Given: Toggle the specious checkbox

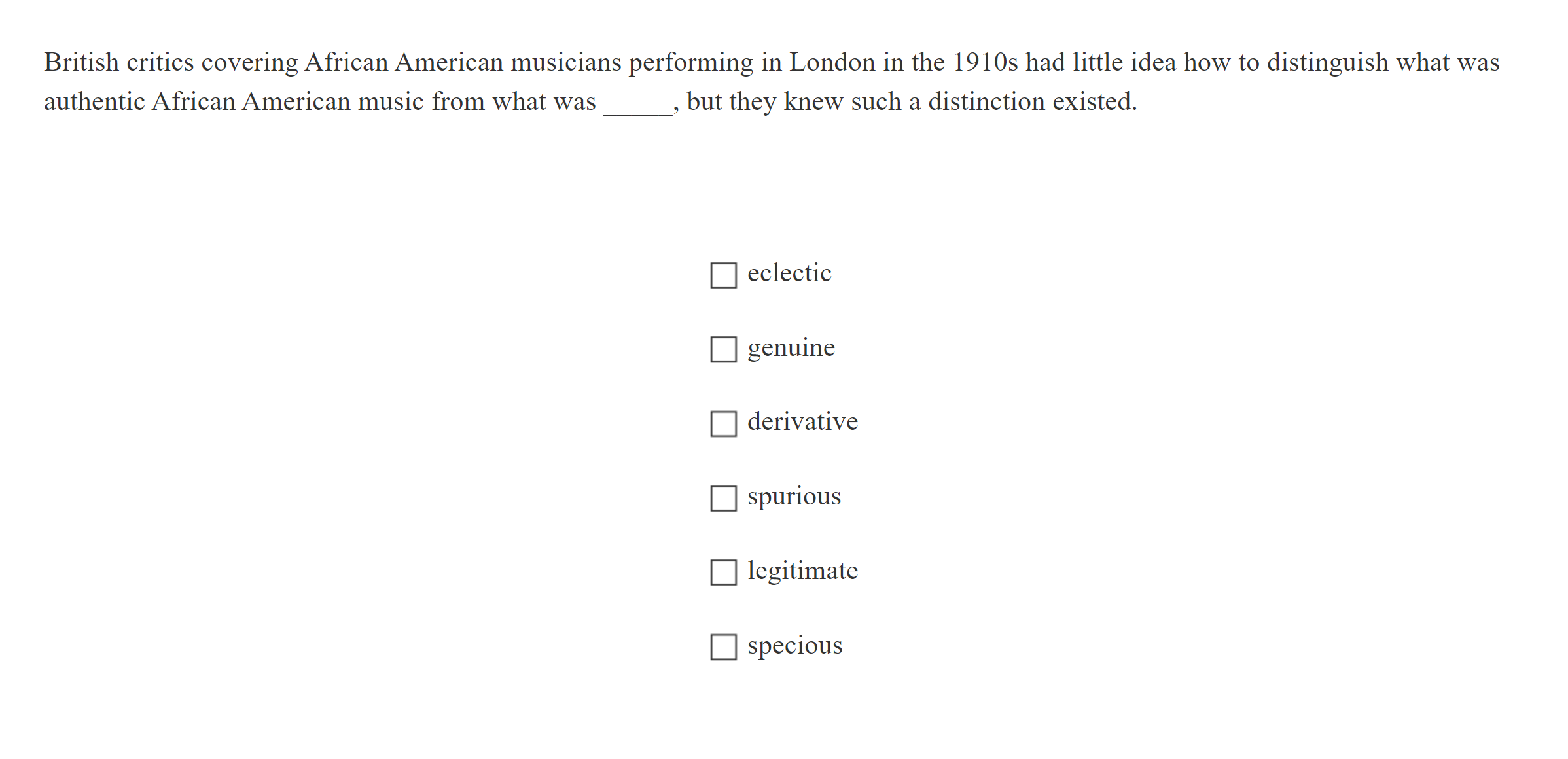Looking at the screenshot, I should (x=723, y=647).
